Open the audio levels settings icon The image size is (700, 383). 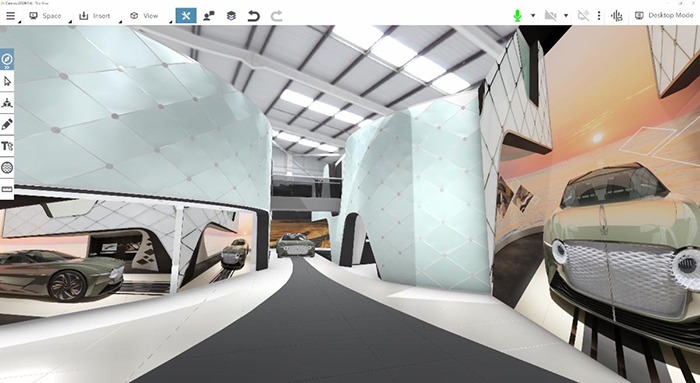pyautogui.click(x=617, y=16)
